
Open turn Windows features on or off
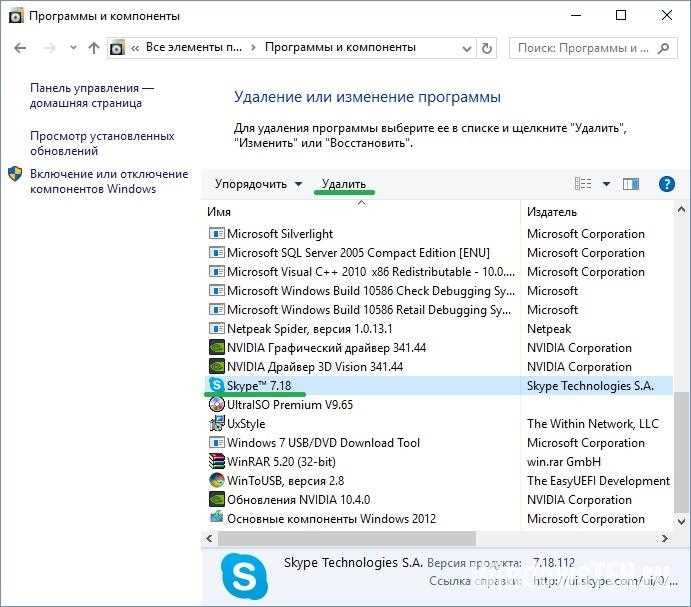coord(109,181)
